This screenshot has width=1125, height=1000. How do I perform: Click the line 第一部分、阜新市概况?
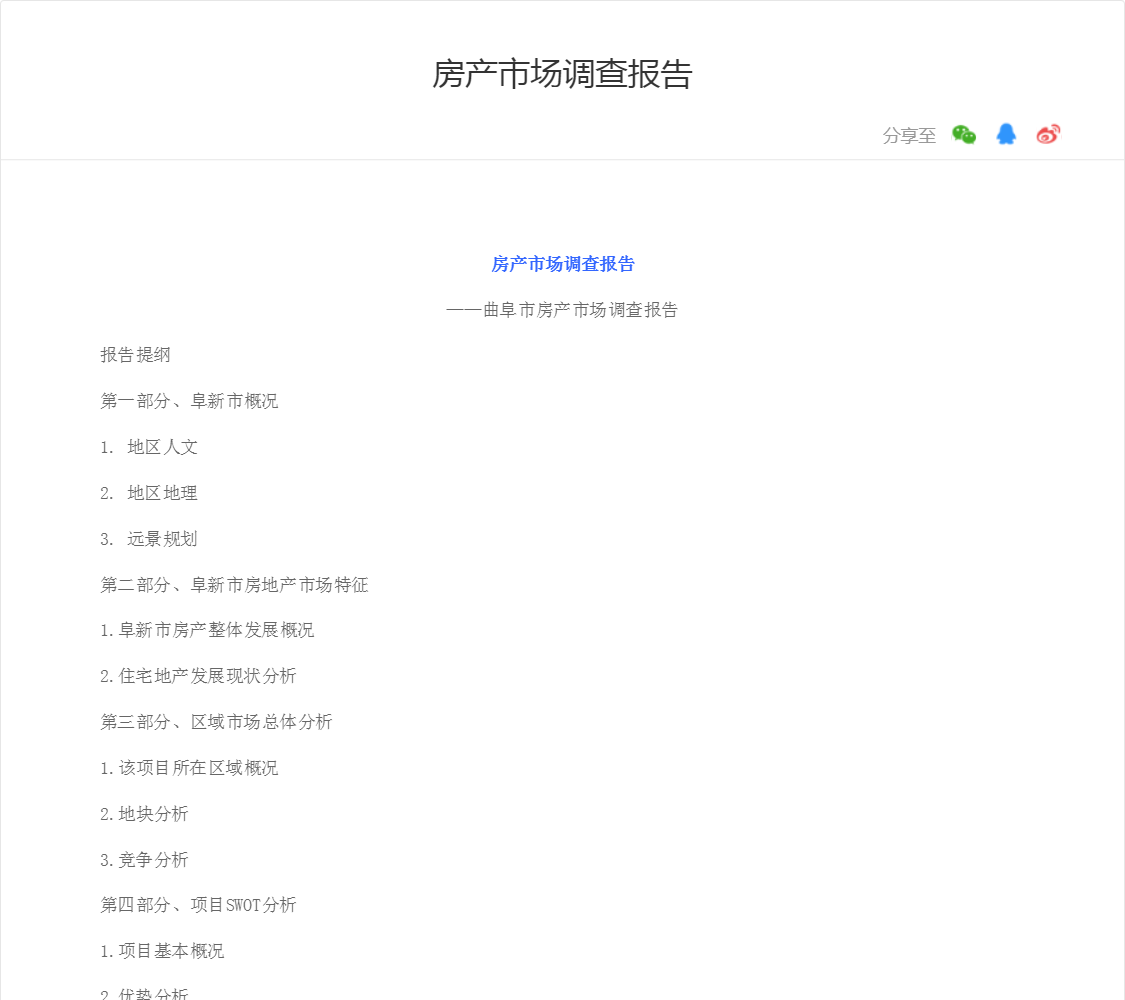pyautogui.click(x=189, y=401)
